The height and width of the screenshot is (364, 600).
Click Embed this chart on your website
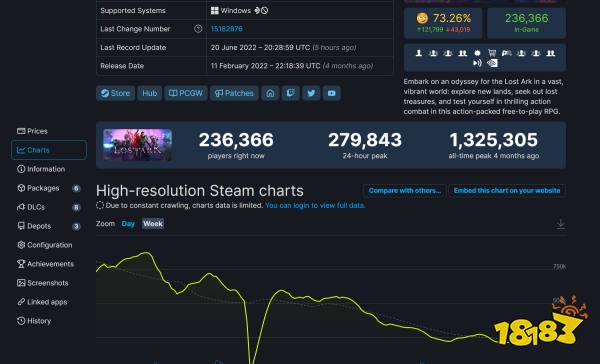(507, 191)
